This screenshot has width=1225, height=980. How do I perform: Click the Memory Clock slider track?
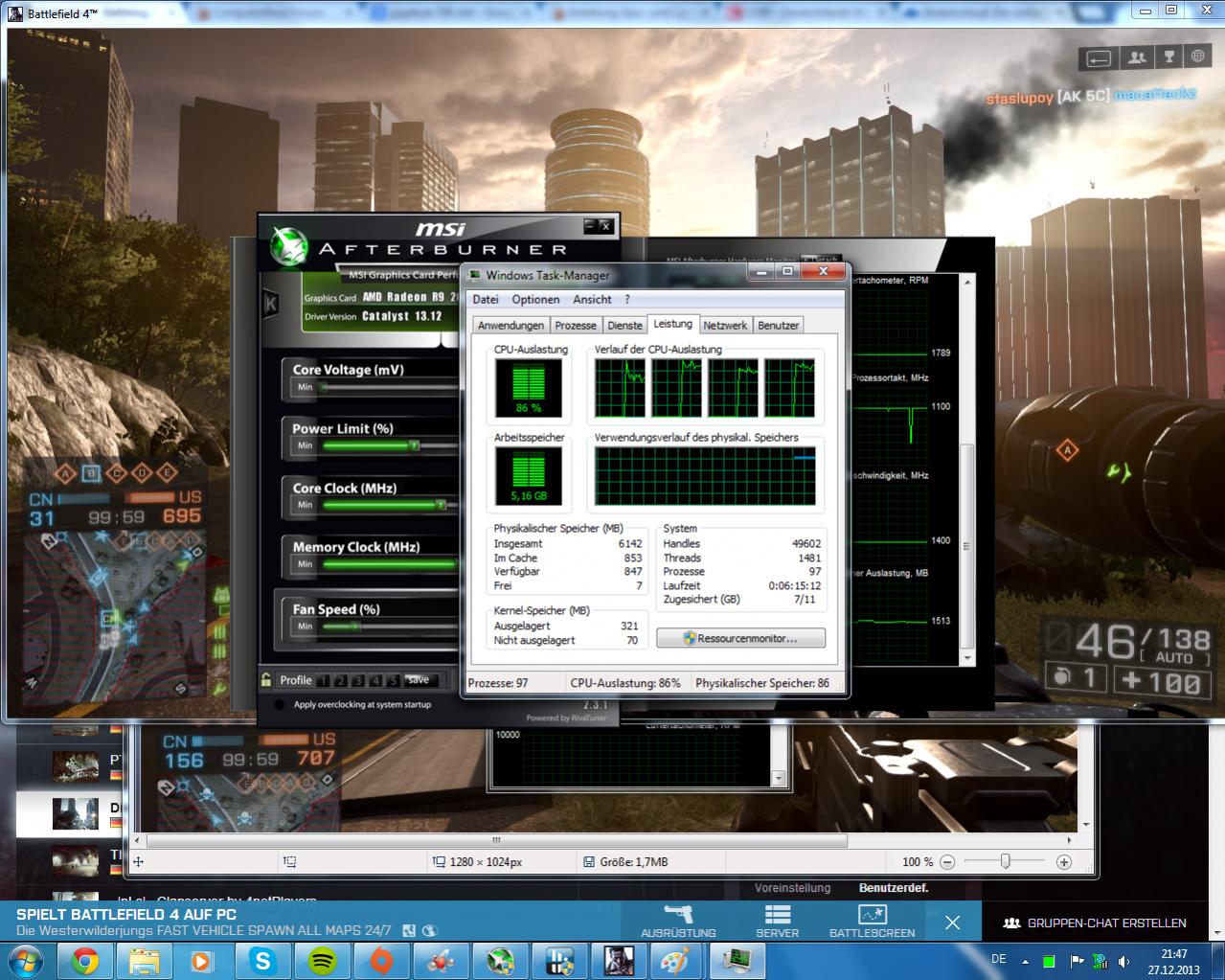tap(390, 564)
